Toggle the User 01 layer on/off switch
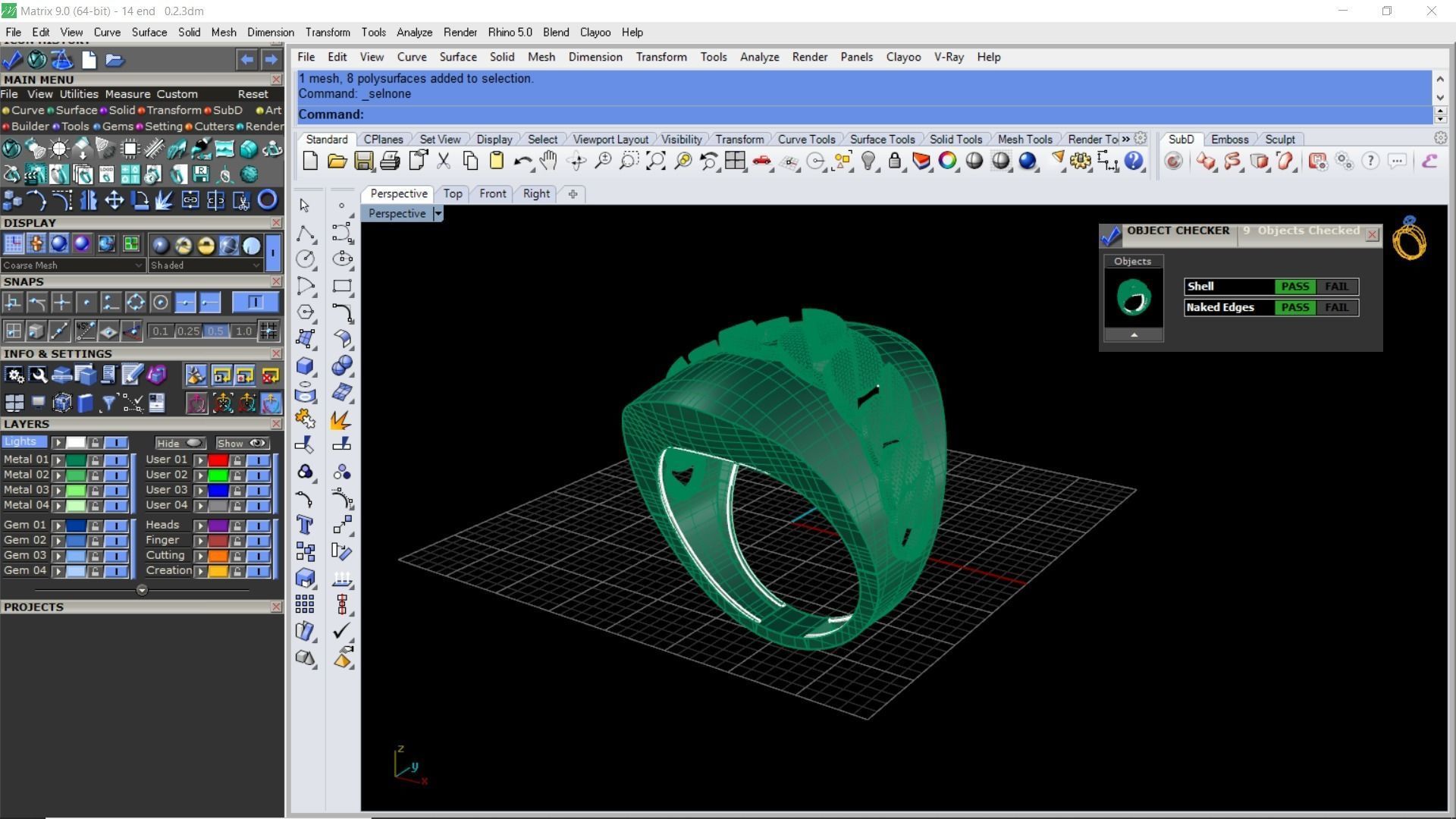This screenshot has width=1456, height=819. pyautogui.click(x=259, y=460)
